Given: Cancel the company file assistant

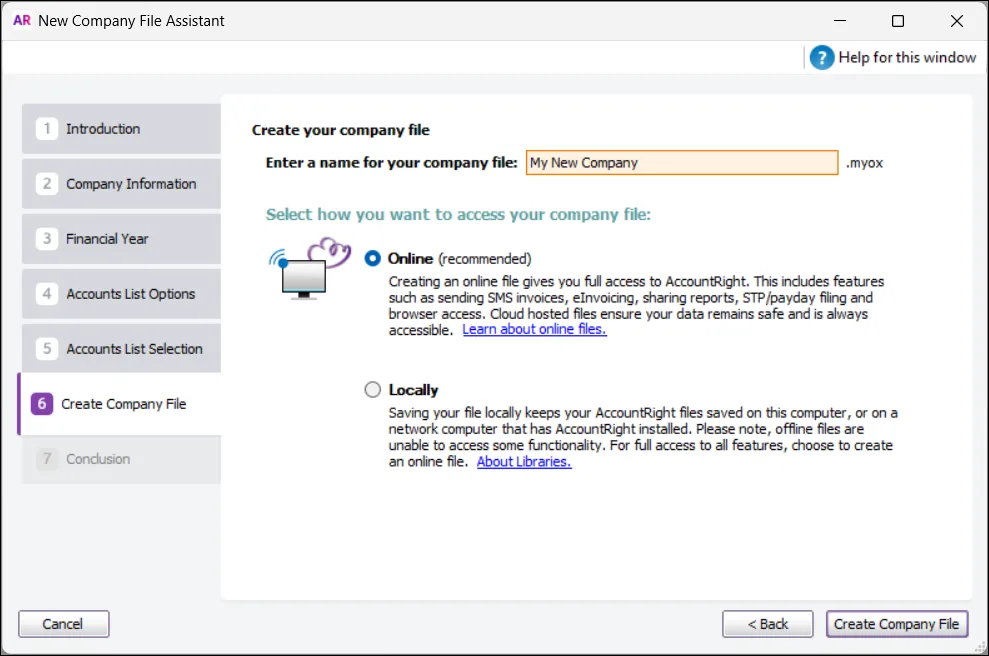Looking at the screenshot, I should point(63,623).
